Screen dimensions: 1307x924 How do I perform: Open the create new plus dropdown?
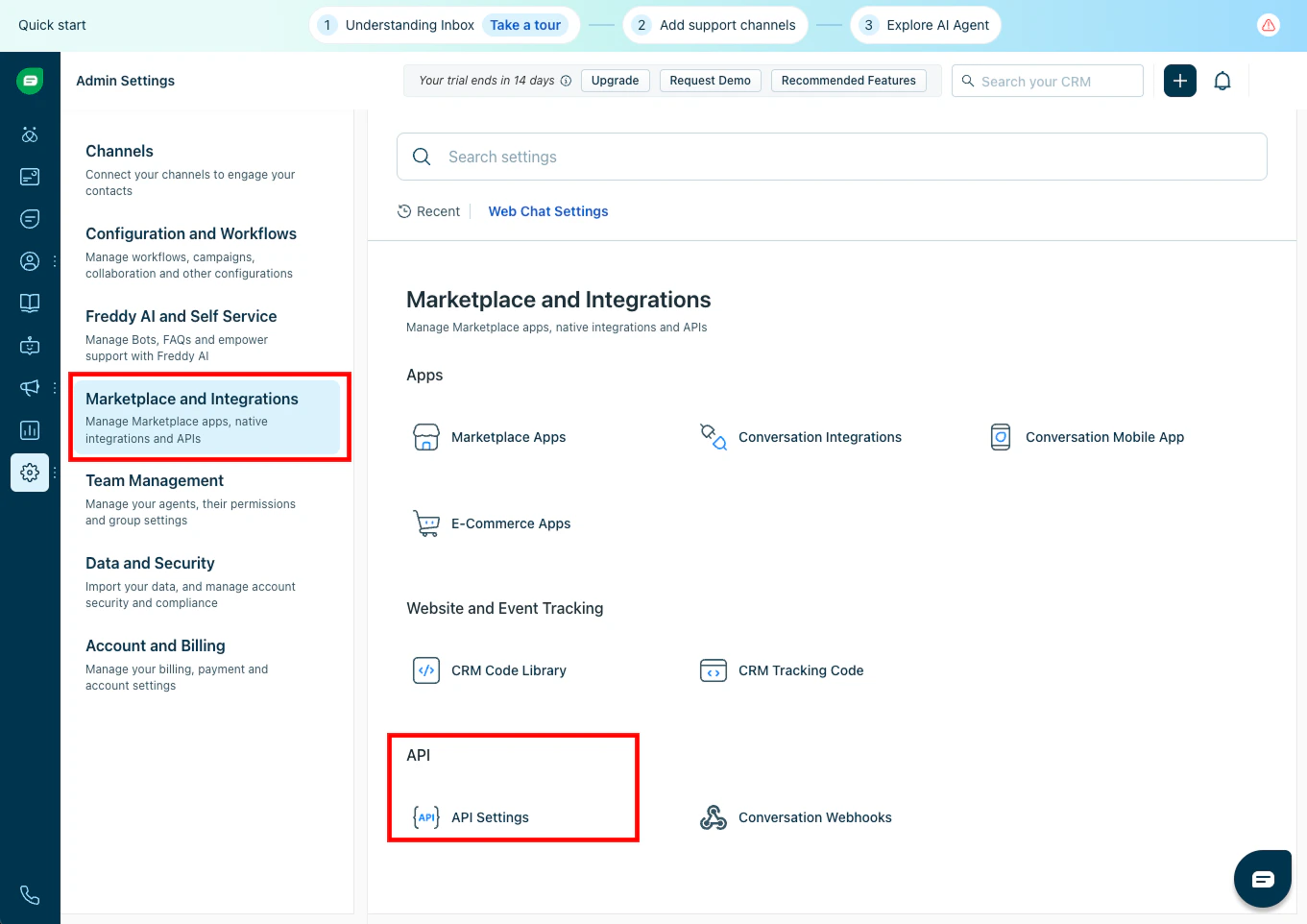1179,81
